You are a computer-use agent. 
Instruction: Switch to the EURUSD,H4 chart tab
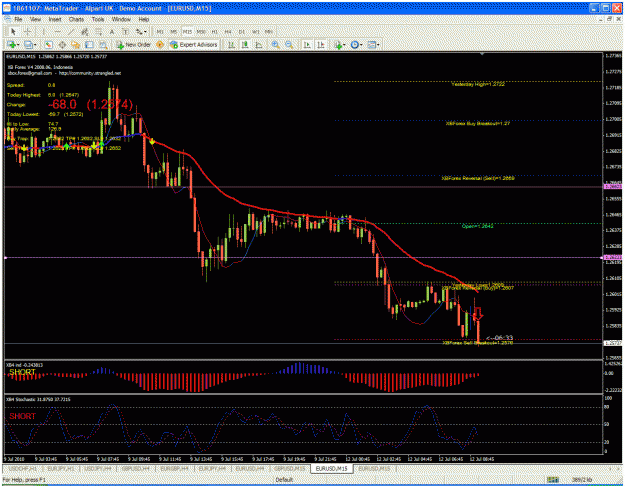tap(251, 469)
